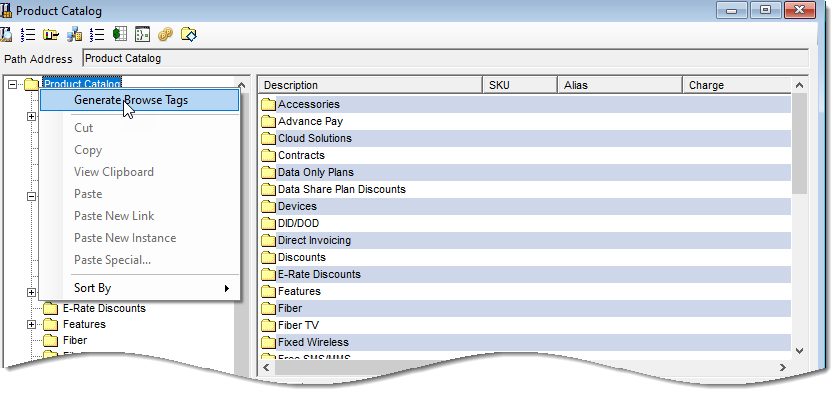Click the Charge column header
This screenshot has height=395, width=836.
pos(737,85)
